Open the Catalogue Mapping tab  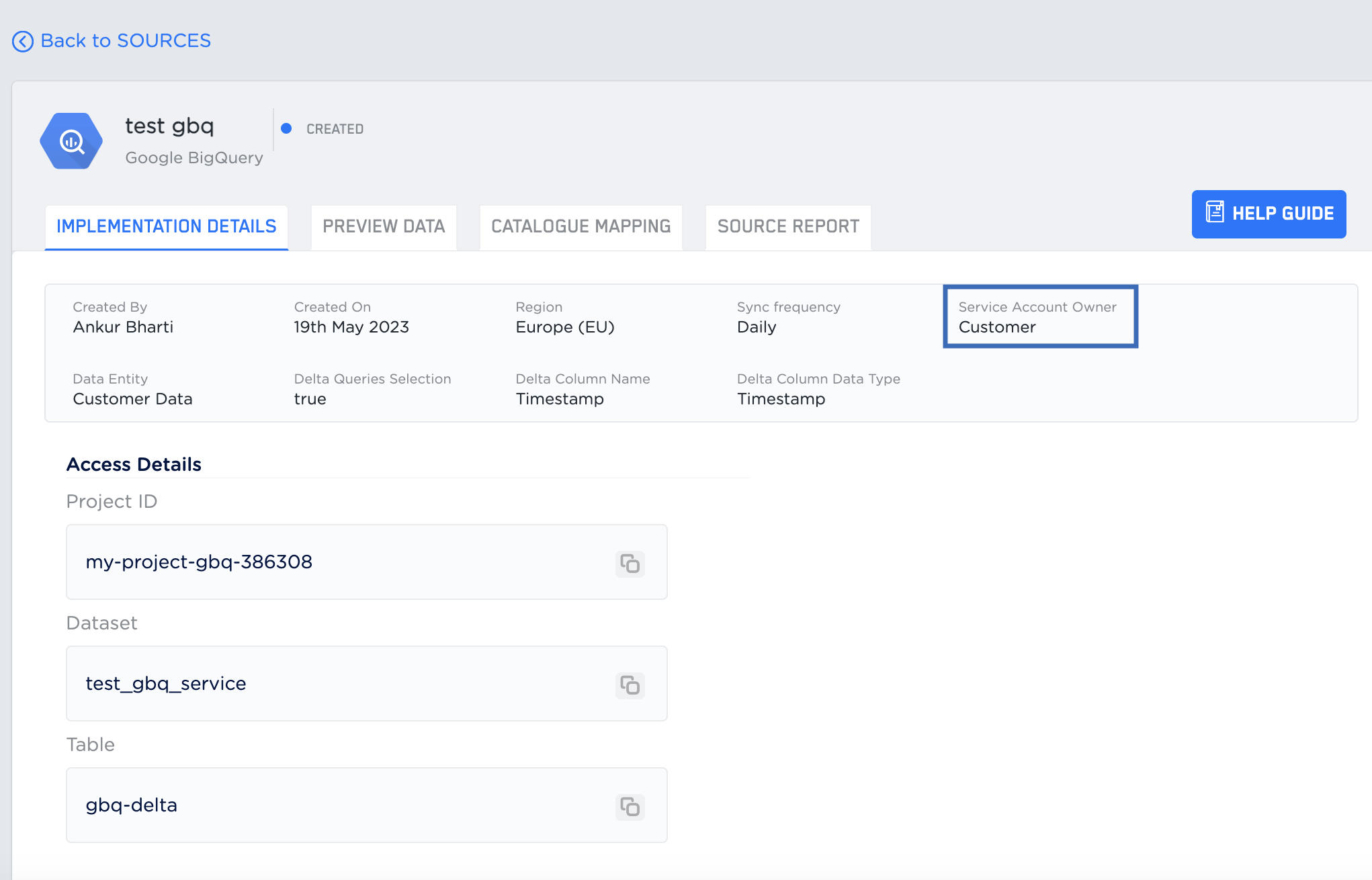tap(581, 227)
